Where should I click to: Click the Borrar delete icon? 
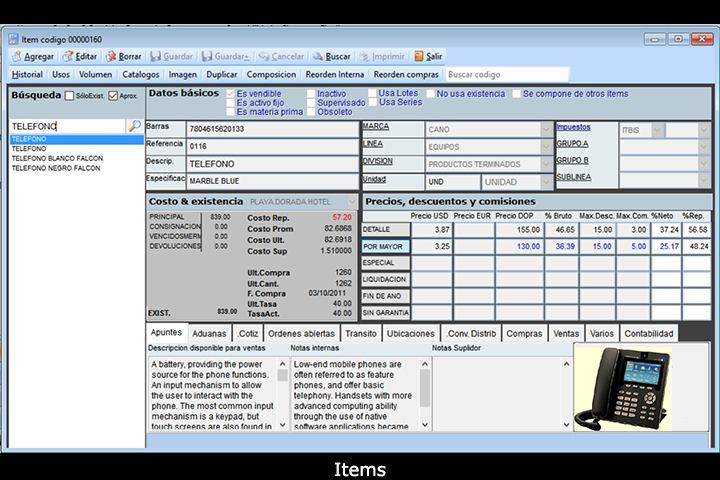(x=111, y=56)
